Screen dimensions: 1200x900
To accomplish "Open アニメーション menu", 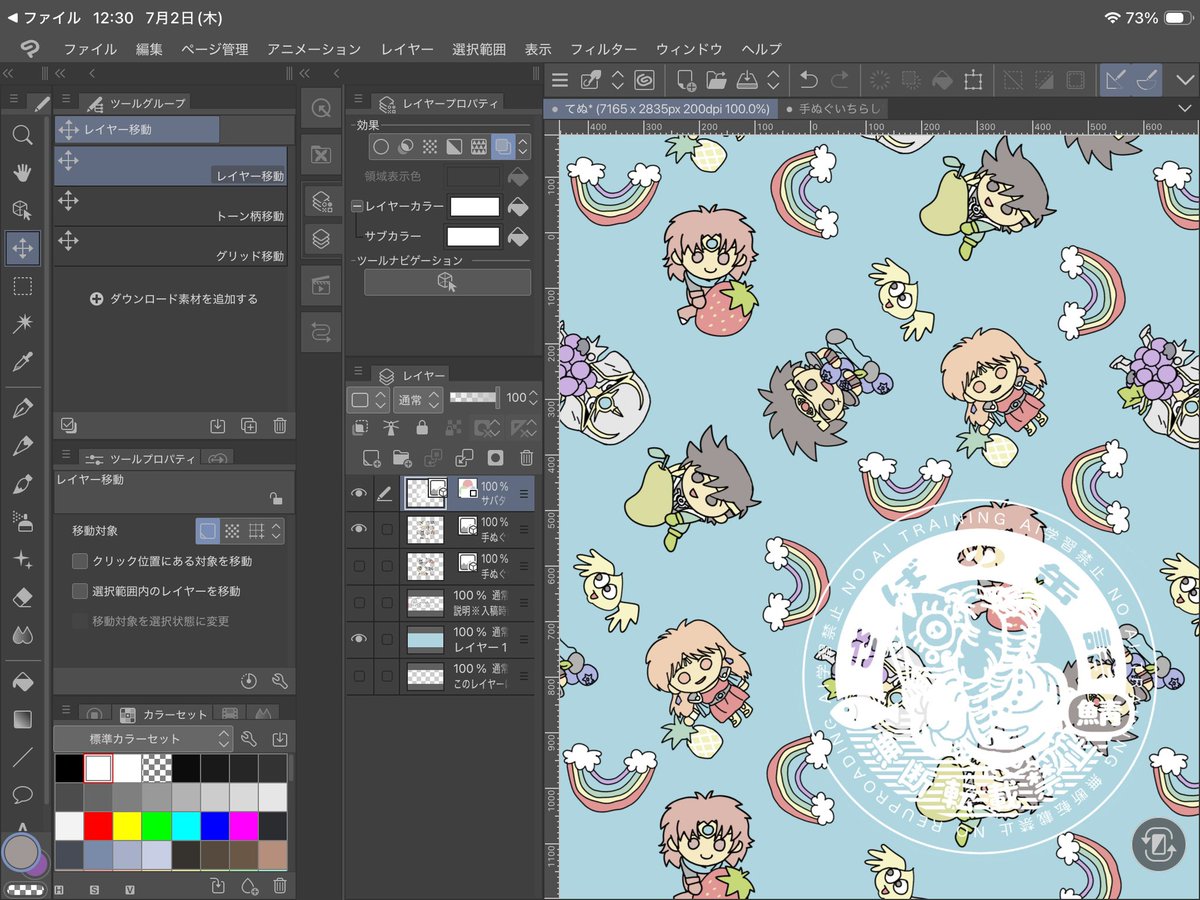I will click(314, 49).
